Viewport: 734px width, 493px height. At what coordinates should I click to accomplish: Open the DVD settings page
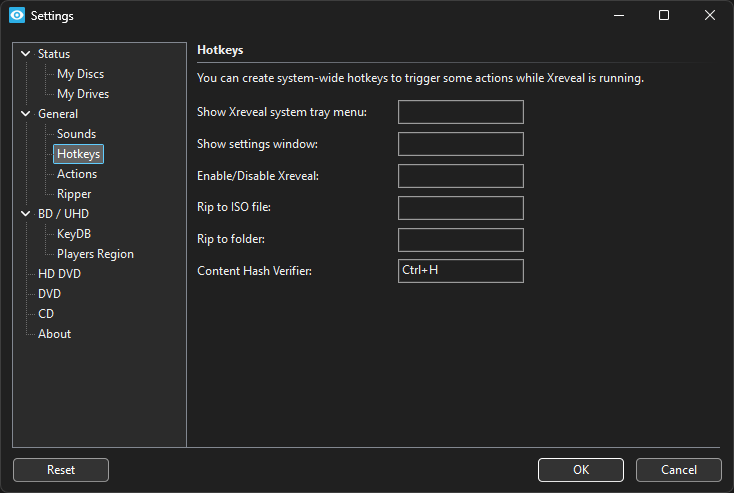pyautogui.click(x=49, y=294)
